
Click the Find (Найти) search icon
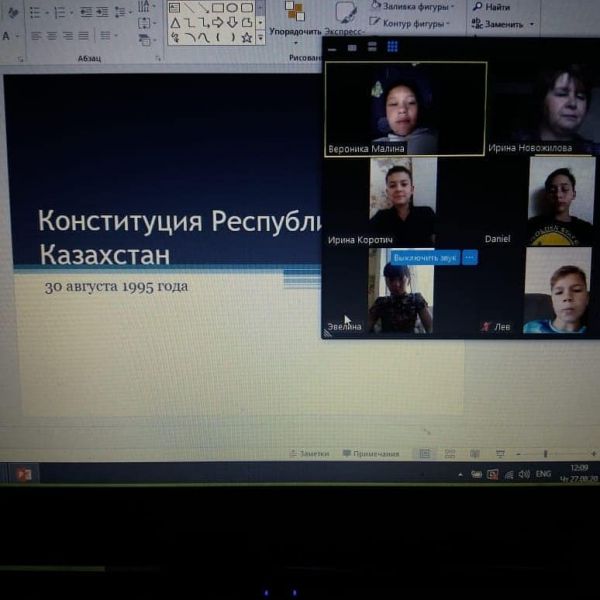point(477,7)
